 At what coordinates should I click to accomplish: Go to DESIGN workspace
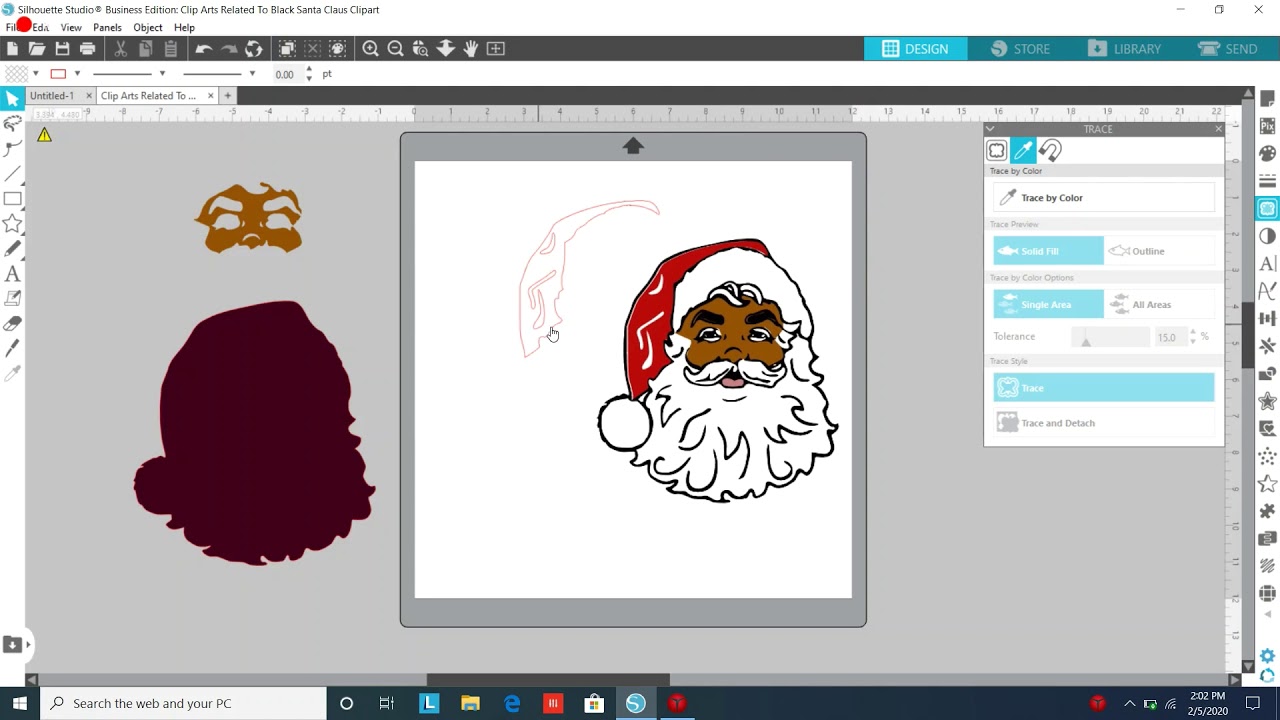(x=915, y=48)
